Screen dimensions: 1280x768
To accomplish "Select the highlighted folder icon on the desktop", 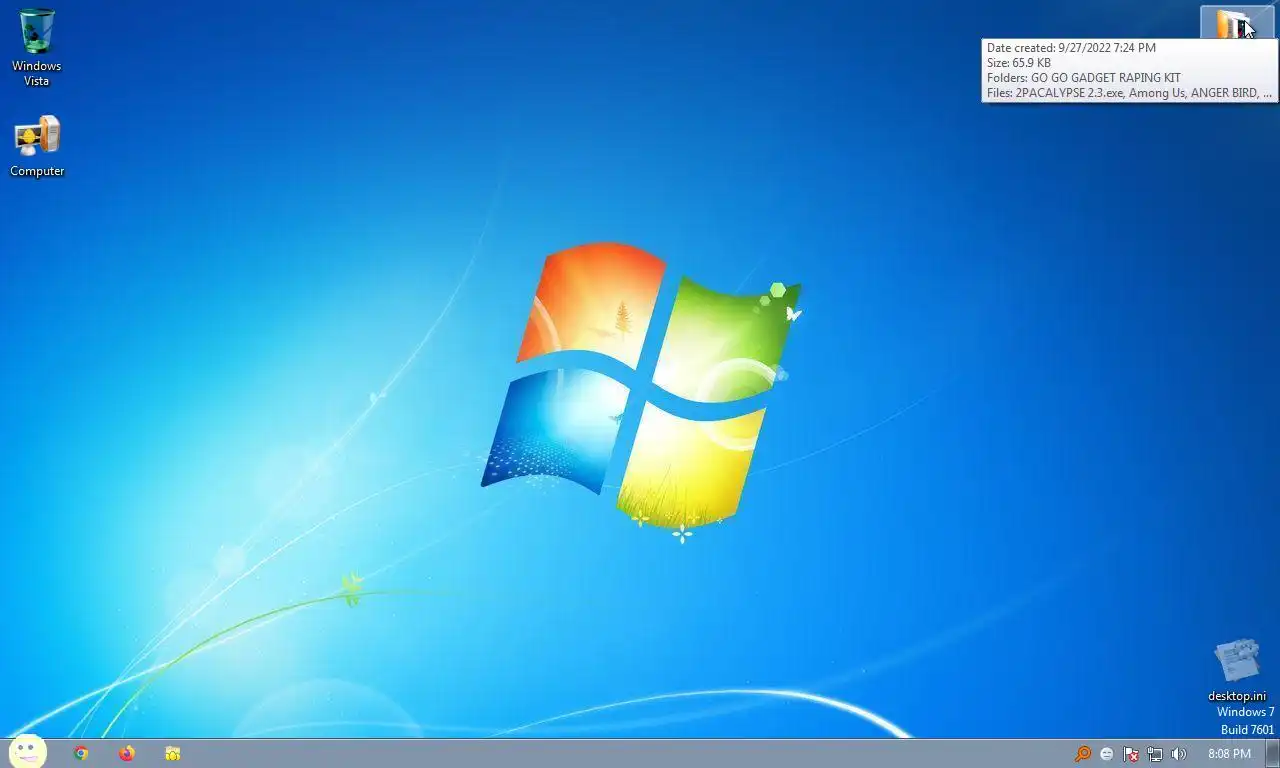I will pos(1236,24).
